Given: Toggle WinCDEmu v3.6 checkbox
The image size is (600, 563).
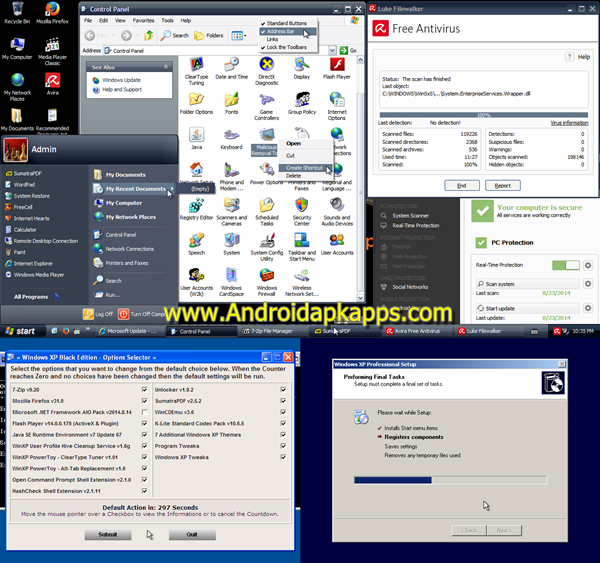Looking at the screenshot, I should [x=283, y=412].
